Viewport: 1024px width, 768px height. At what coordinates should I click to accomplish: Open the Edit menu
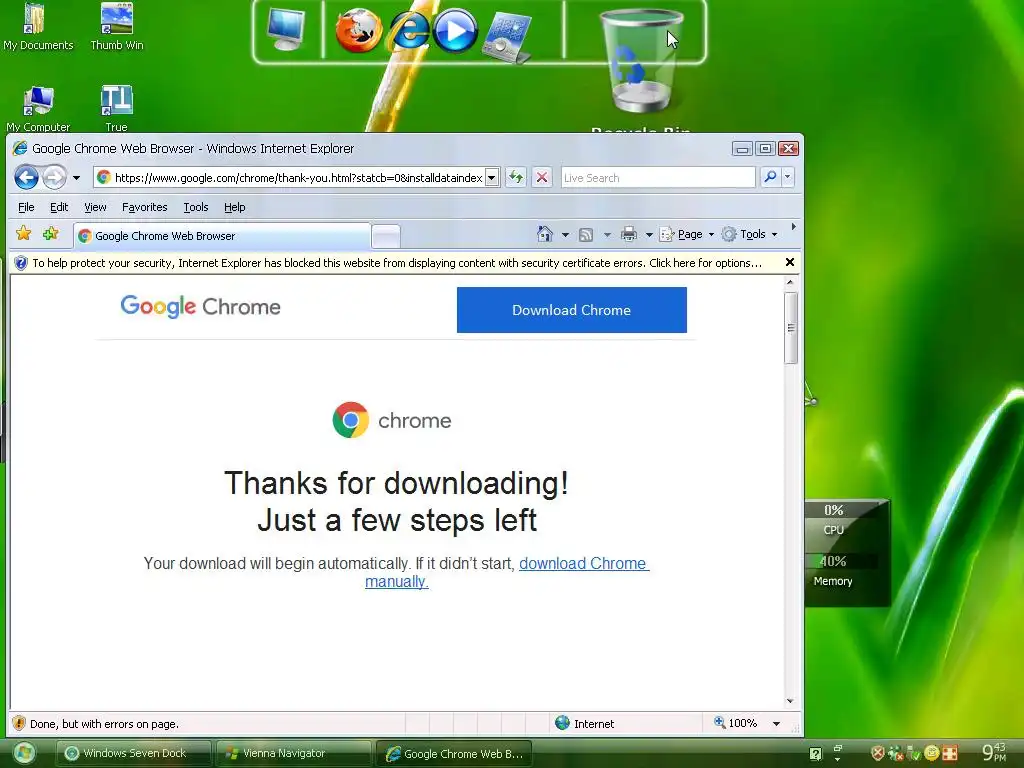59,207
